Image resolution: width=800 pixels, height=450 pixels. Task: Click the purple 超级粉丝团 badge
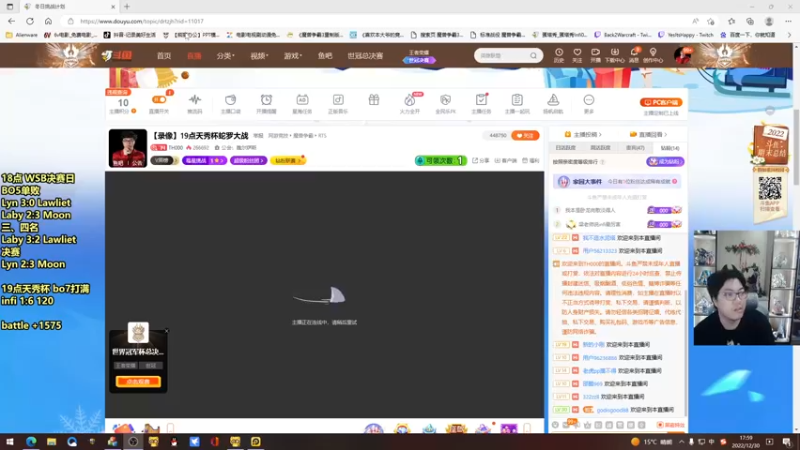248,161
